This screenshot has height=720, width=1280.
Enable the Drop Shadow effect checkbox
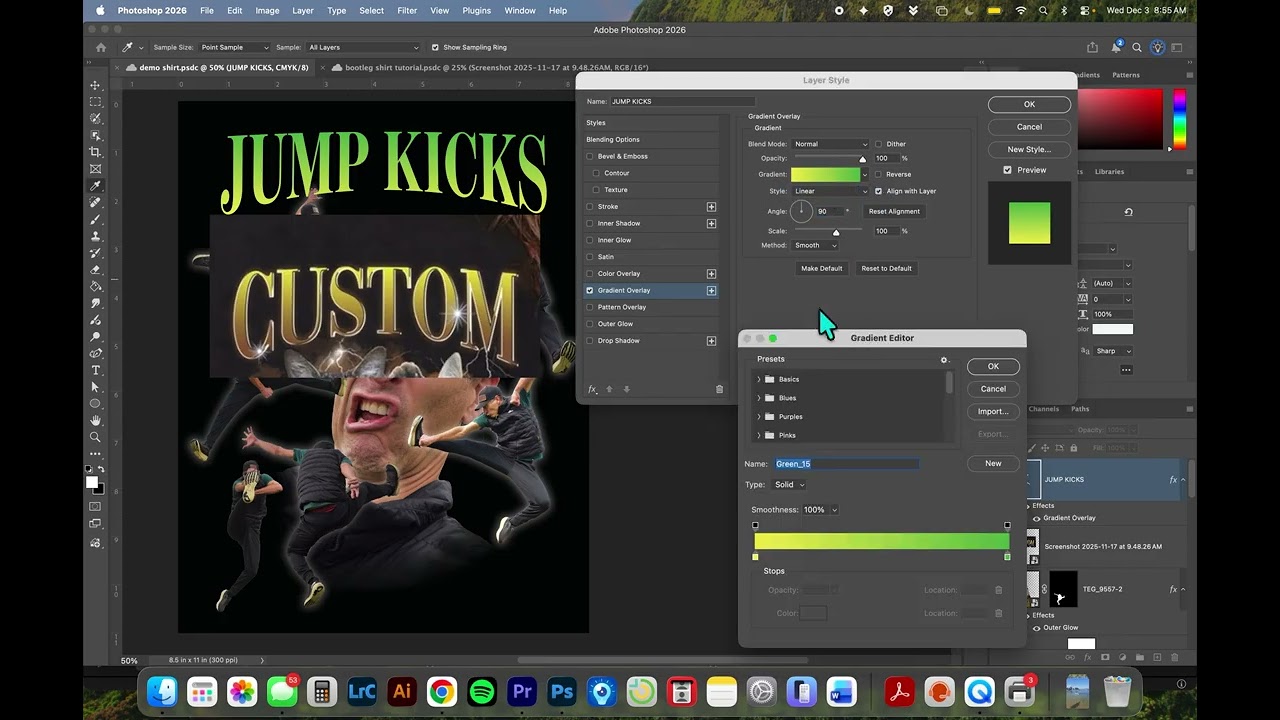(590, 341)
